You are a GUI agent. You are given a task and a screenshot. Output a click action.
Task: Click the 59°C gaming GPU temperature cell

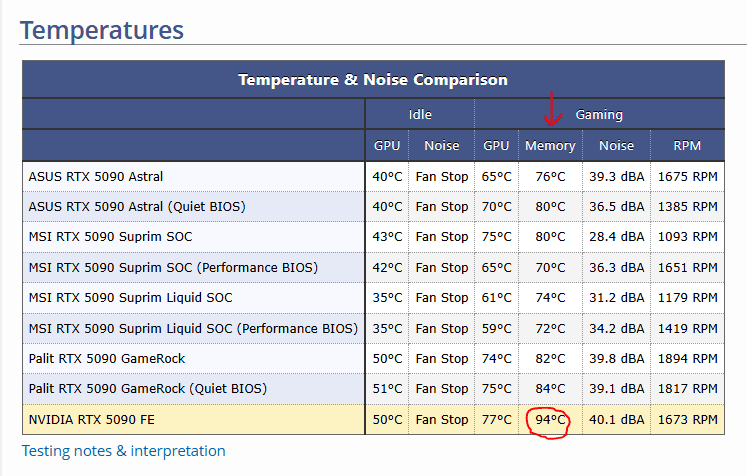coord(497,329)
